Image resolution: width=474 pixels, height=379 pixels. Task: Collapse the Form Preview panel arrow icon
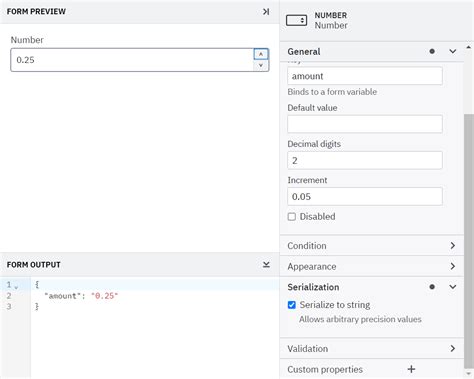[x=266, y=12]
